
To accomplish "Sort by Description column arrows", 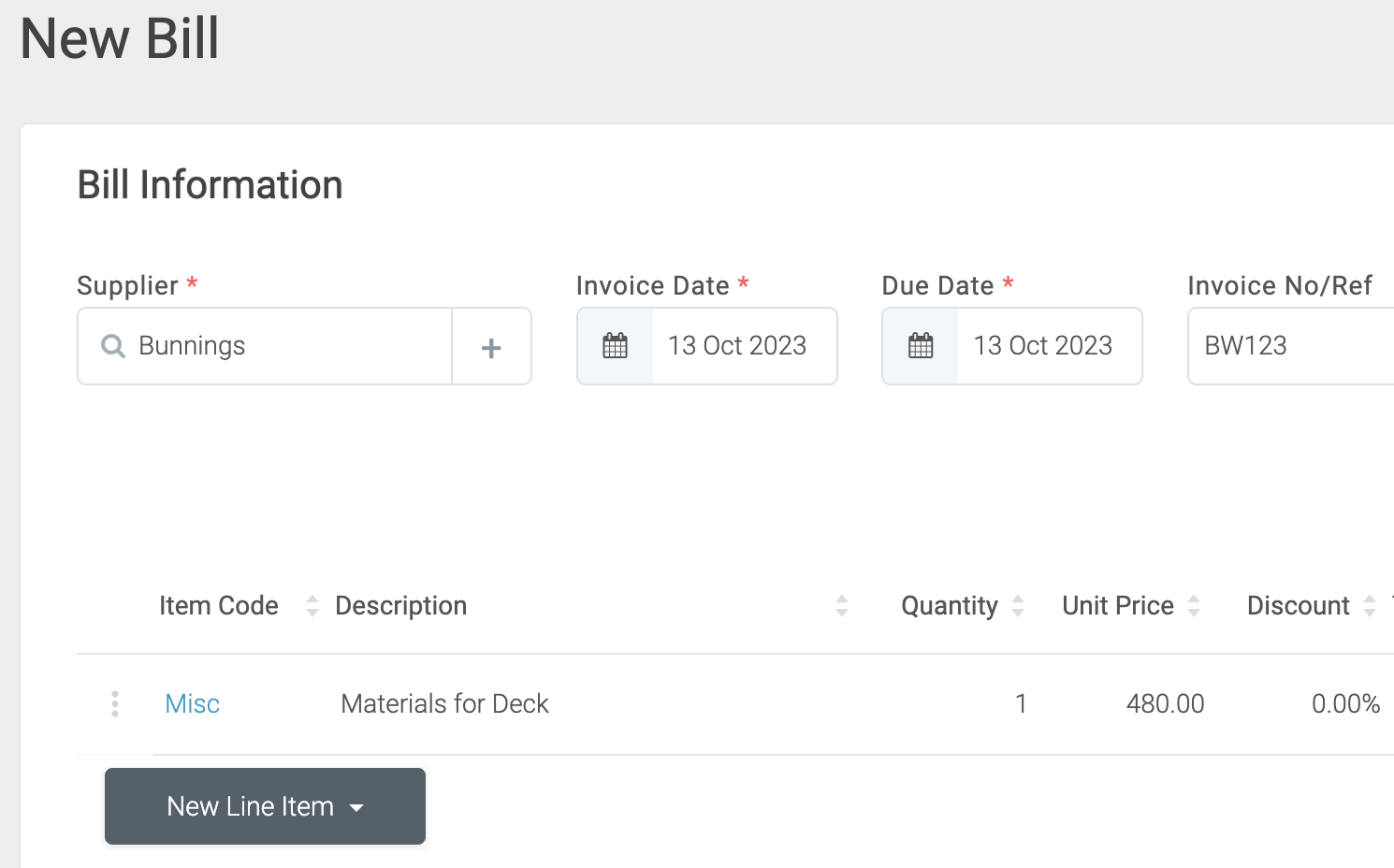I will (x=842, y=606).
